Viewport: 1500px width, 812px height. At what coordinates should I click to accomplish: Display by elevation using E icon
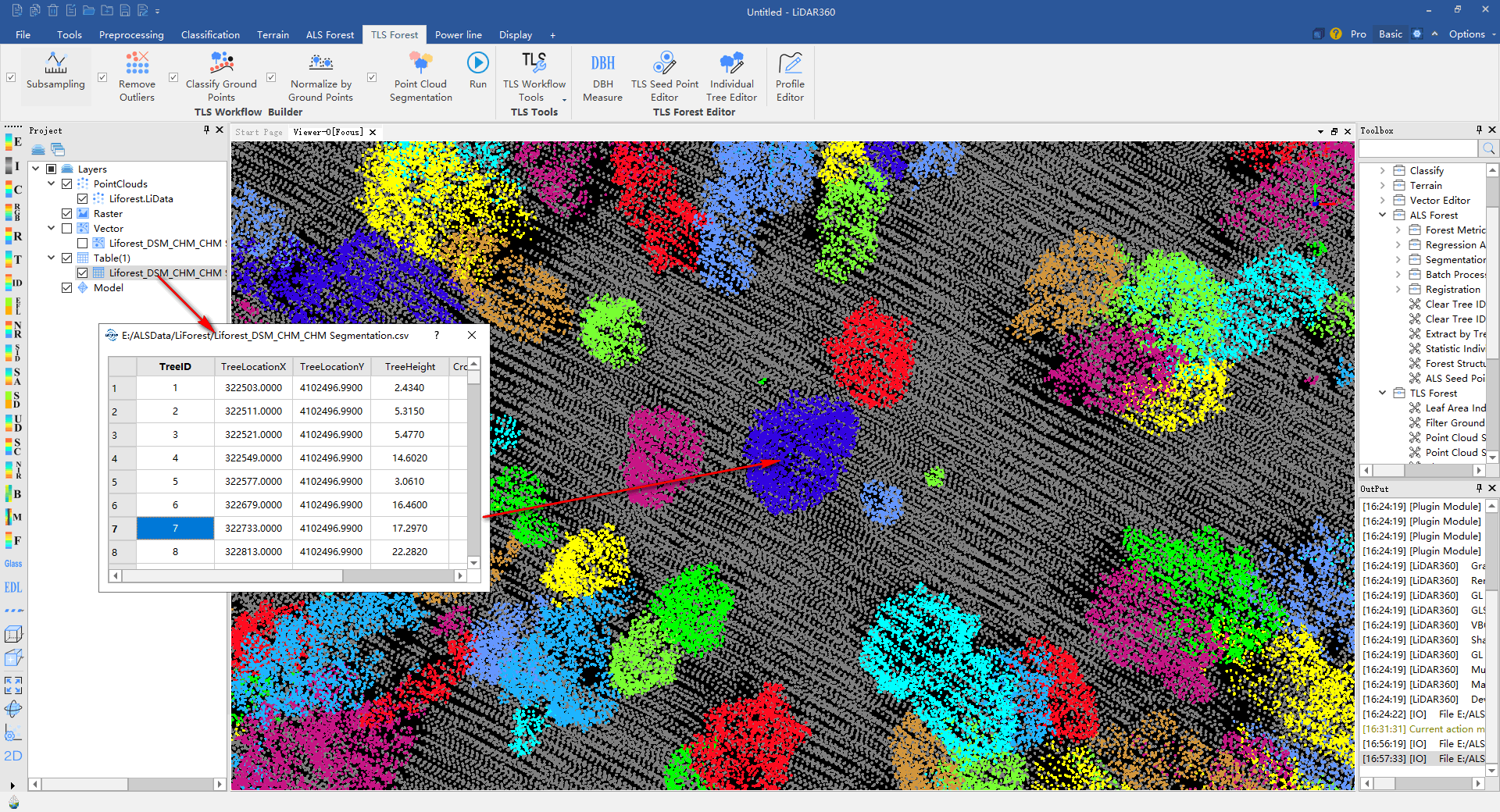pos(13,142)
